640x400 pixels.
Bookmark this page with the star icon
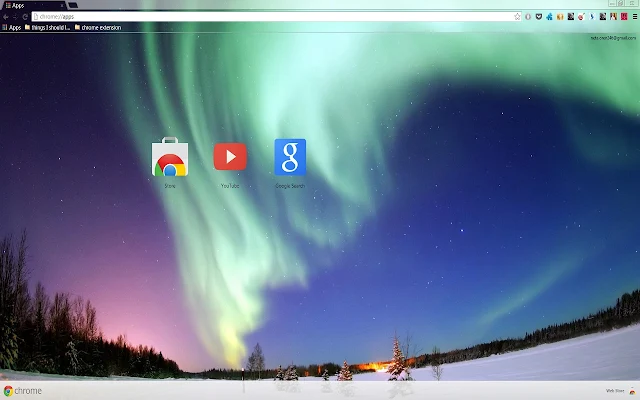pyautogui.click(x=517, y=17)
